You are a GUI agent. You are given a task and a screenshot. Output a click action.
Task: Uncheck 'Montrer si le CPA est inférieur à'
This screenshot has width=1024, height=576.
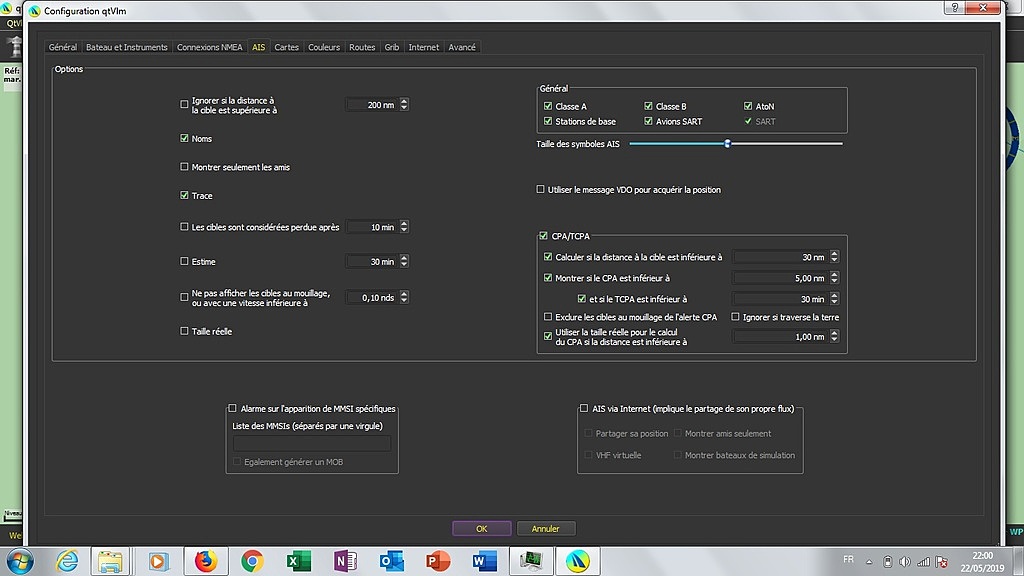548,278
